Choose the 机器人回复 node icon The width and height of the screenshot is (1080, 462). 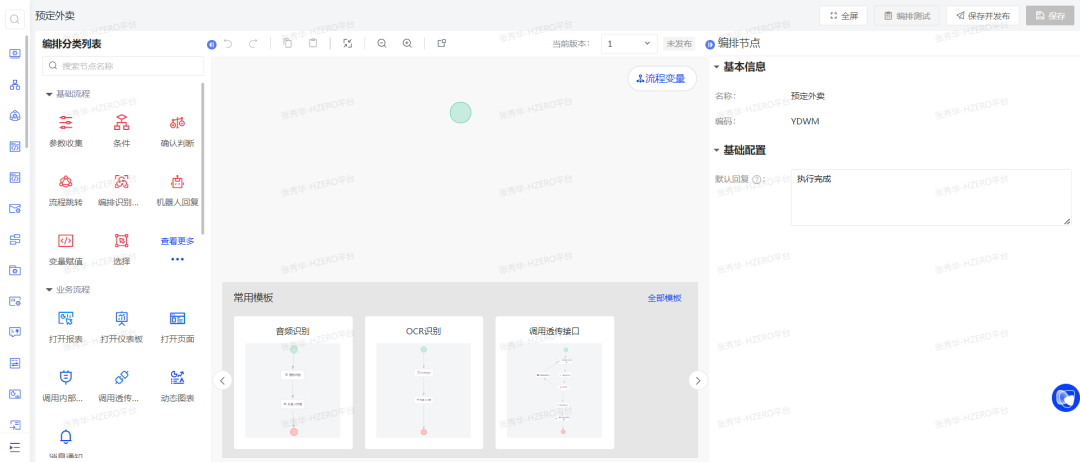(x=177, y=182)
